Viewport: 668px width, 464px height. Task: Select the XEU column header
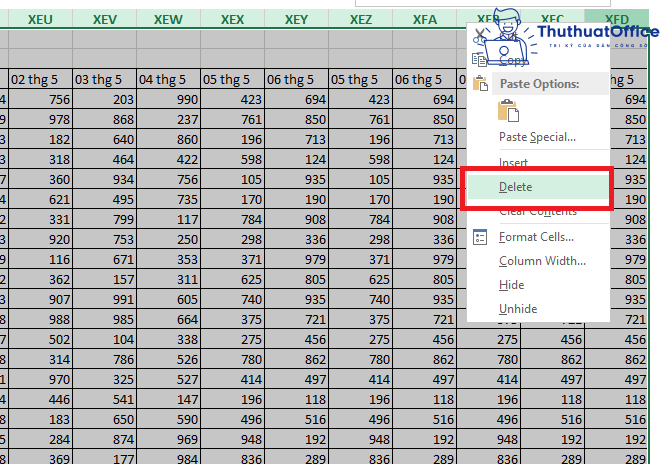40,19
